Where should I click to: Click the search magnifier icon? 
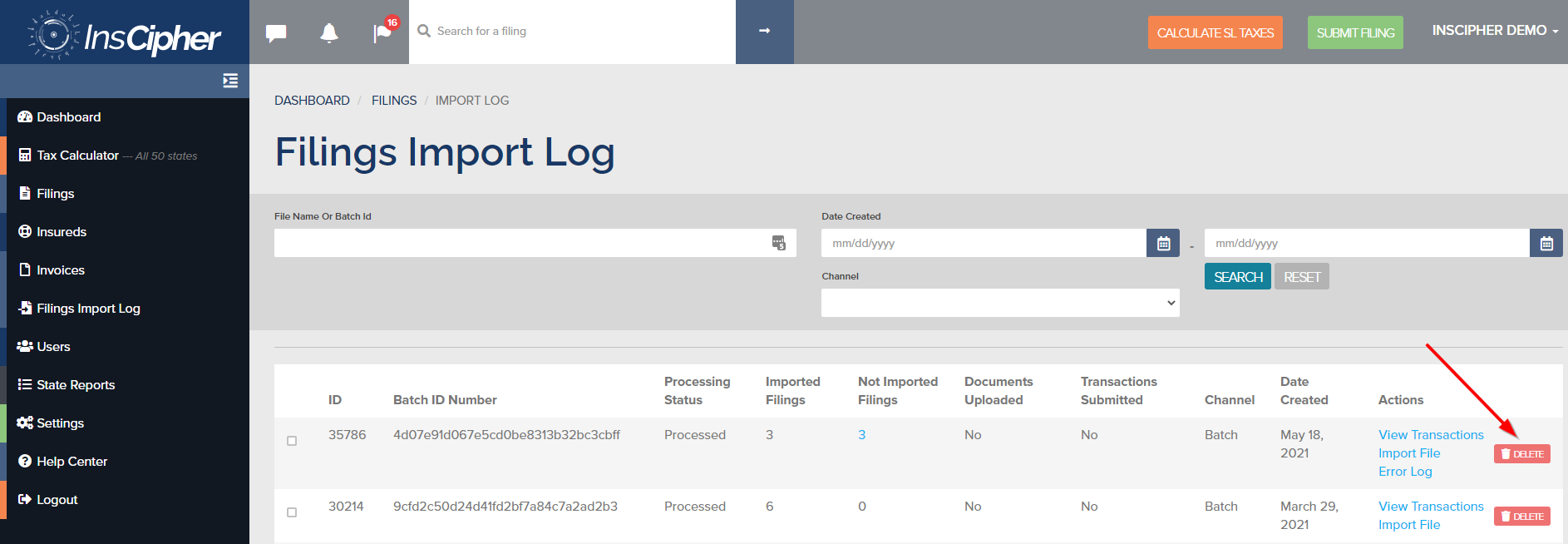pyautogui.click(x=424, y=31)
